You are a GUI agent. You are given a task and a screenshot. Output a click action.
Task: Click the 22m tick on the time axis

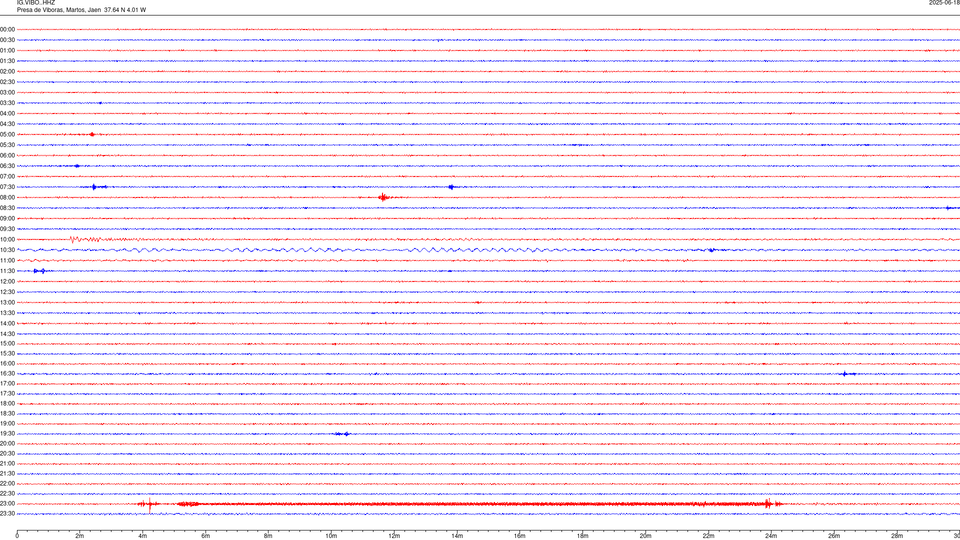tap(708, 536)
